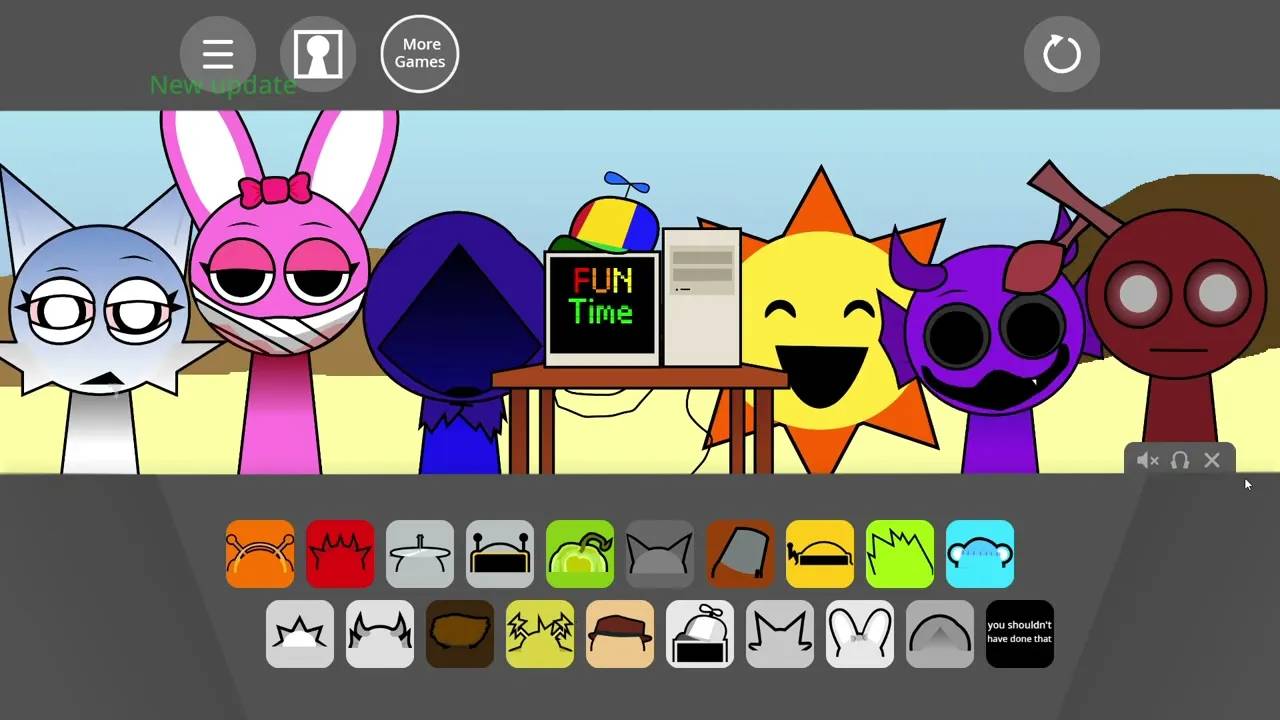Select the cyan headphones sound icon
The width and height of the screenshot is (1280, 720).
point(980,554)
